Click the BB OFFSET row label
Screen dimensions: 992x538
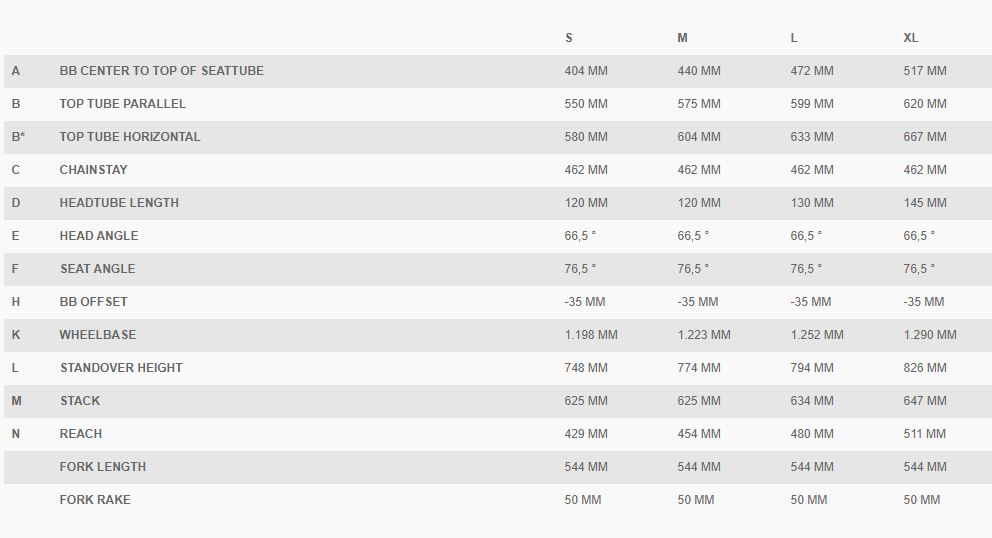pos(94,302)
